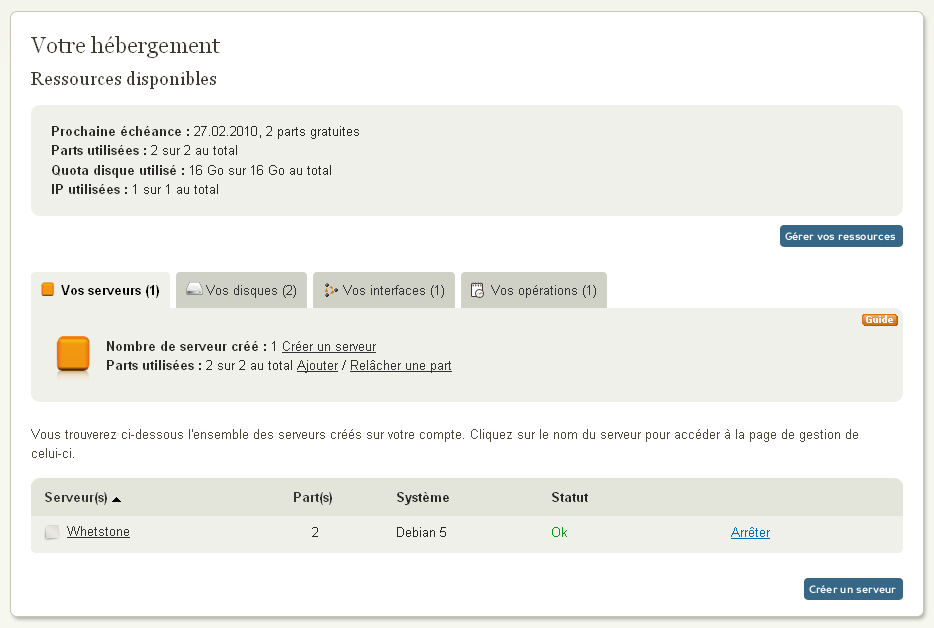Follow the inline Créer un serveur link
This screenshot has height=628, width=934.
(329, 347)
